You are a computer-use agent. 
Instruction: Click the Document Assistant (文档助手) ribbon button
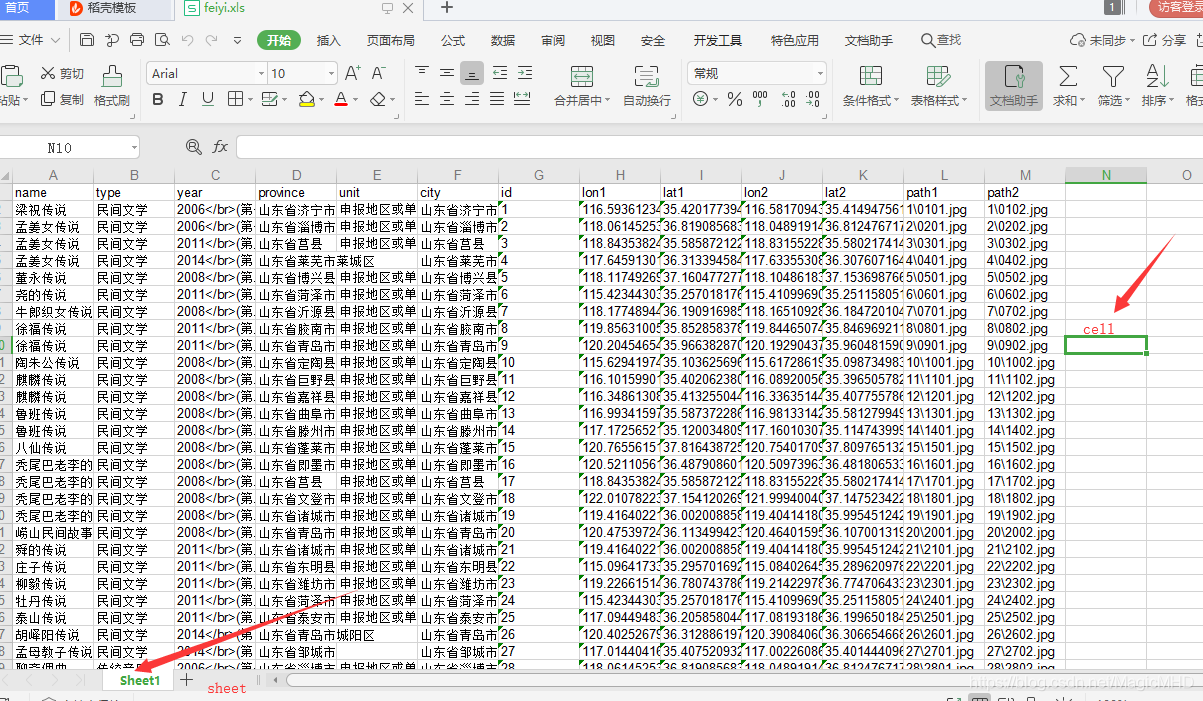(x=1014, y=86)
